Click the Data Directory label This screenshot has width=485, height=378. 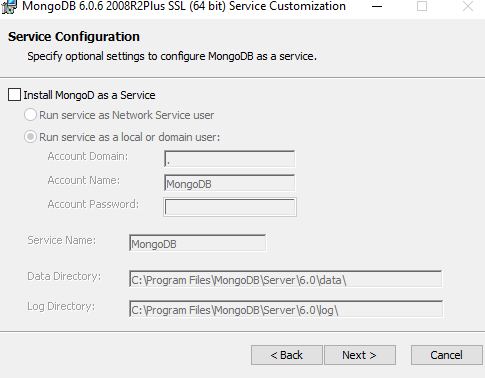[x=64, y=276]
